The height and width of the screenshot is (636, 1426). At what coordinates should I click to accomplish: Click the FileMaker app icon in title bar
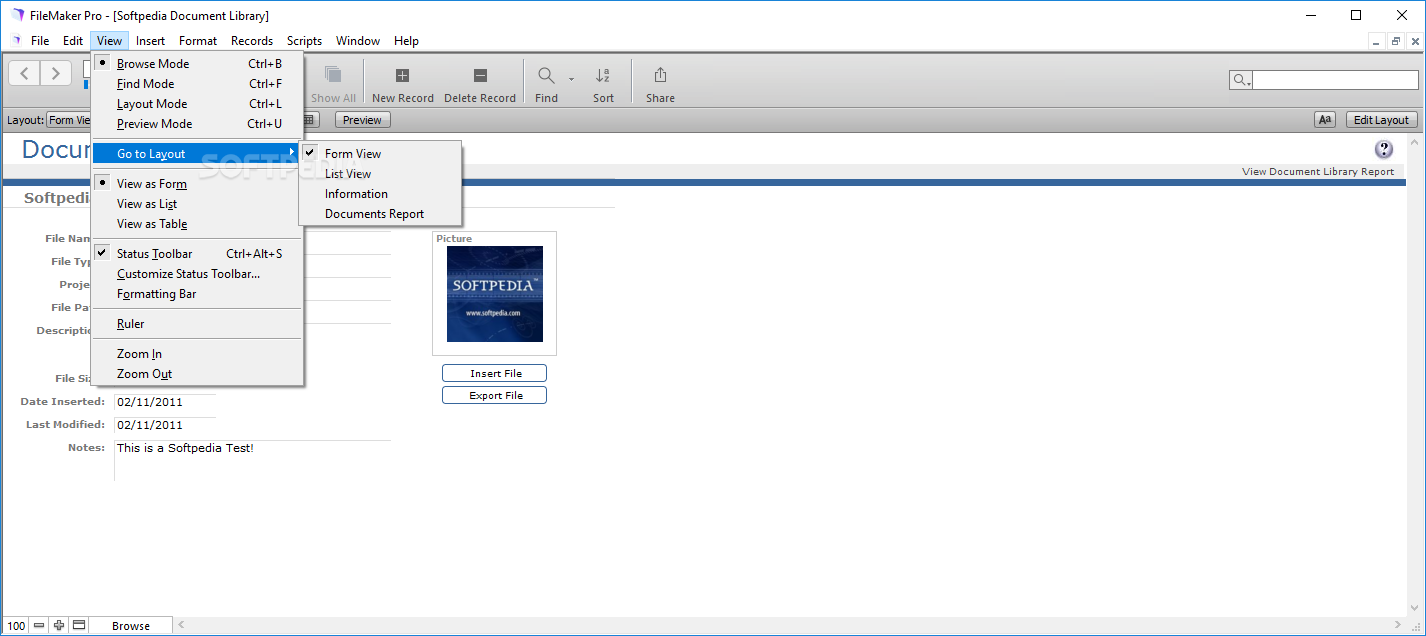(x=19, y=15)
